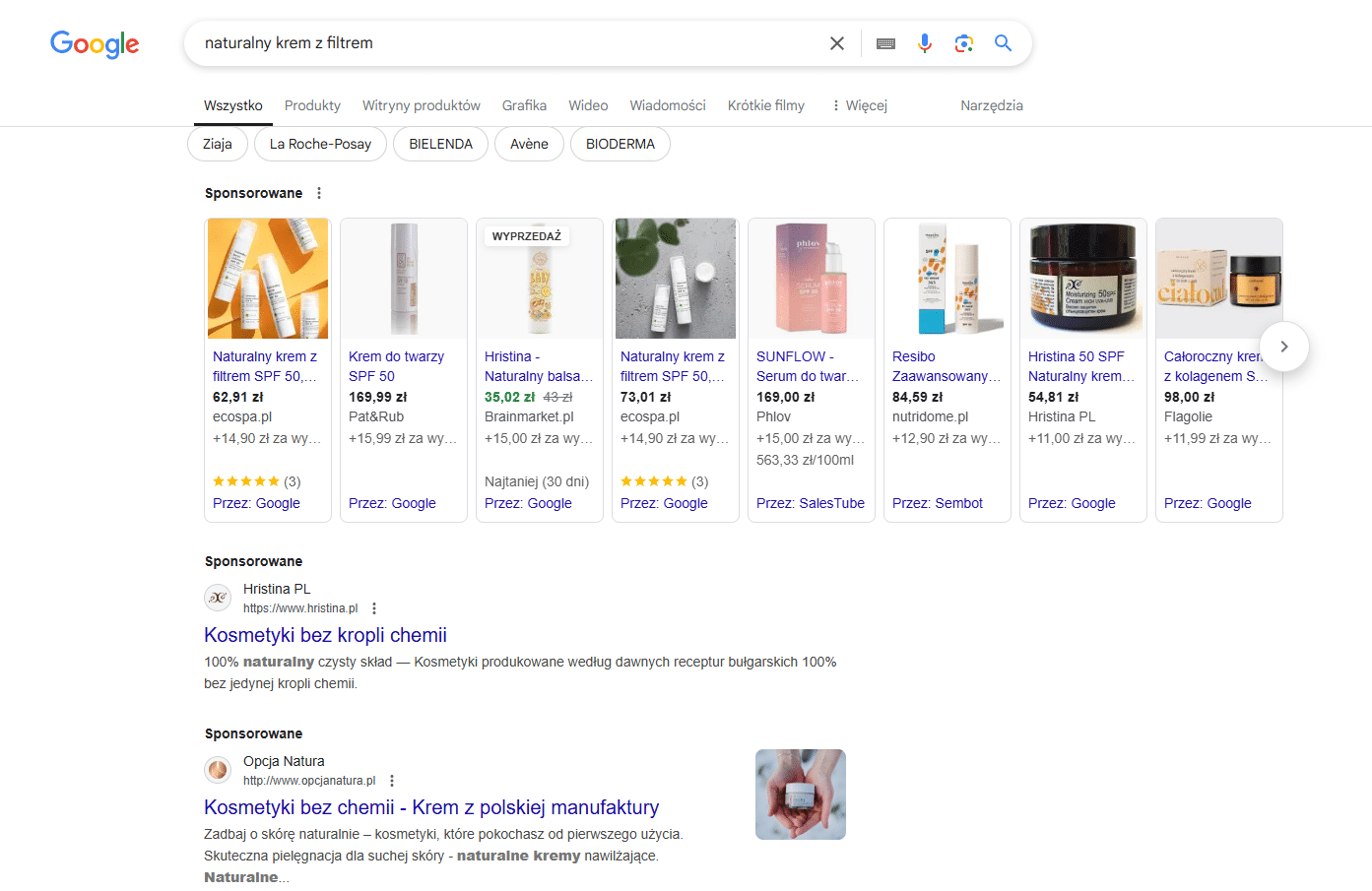Viewport: 1372px width, 891px height.
Task: Filter by Avène chip
Action: pyautogui.click(x=529, y=144)
